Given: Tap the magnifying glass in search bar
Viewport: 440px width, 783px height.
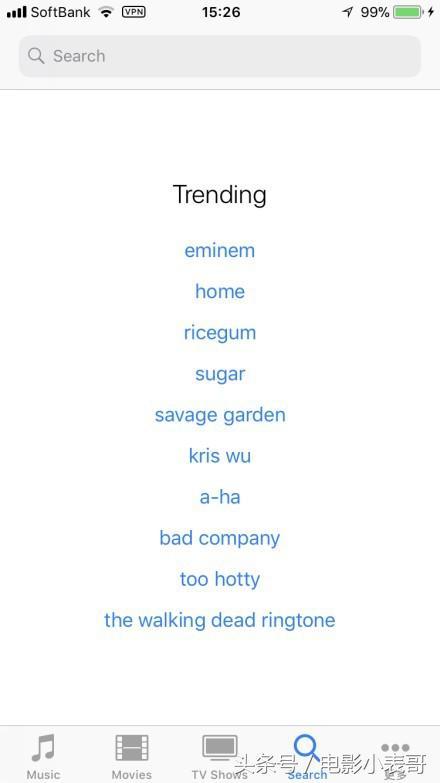Looking at the screenshot, I should click(x=36, y=56).
